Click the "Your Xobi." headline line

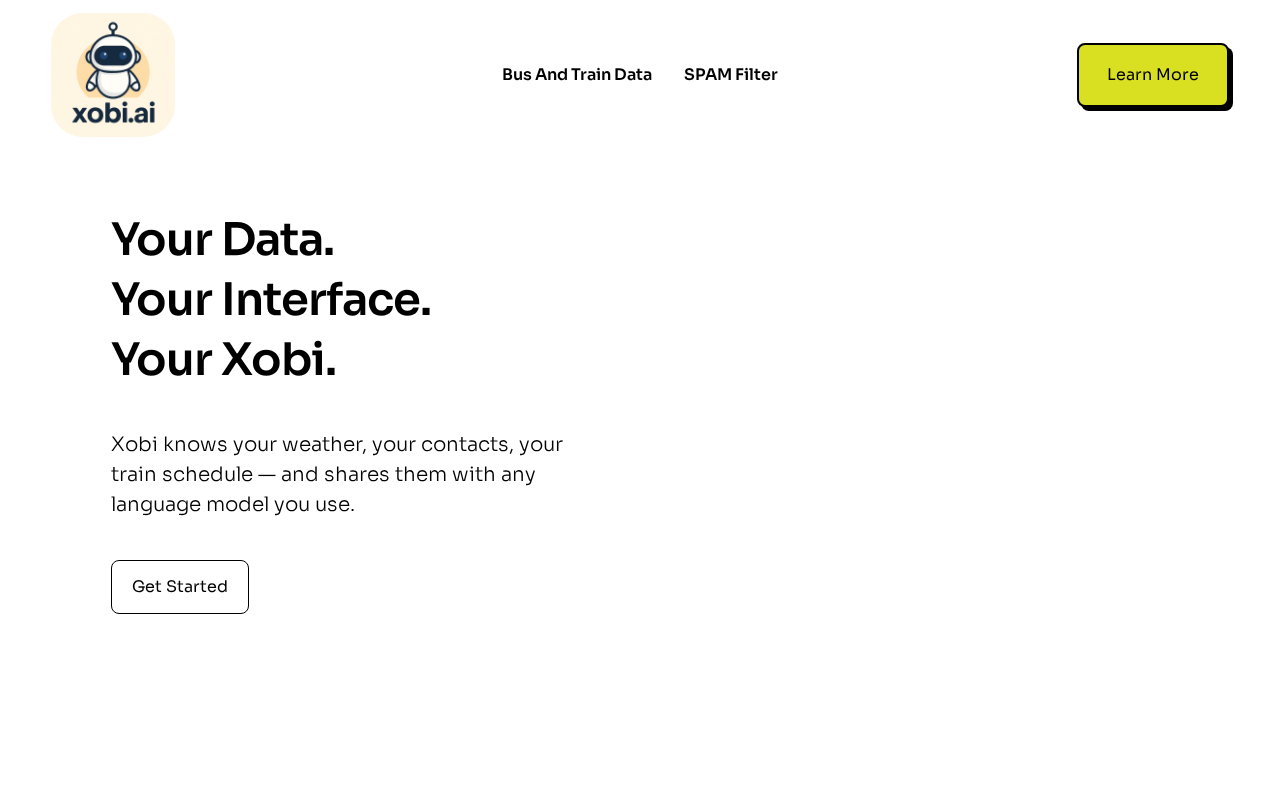[223, 360]
